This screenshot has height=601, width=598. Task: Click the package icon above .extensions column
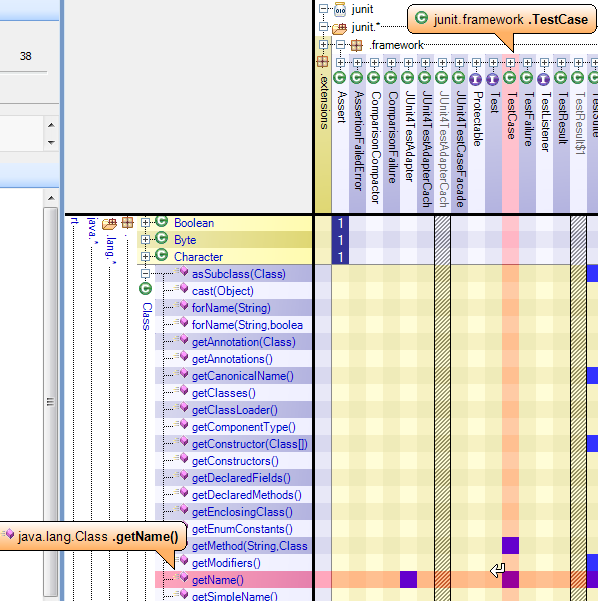point(322,61)
